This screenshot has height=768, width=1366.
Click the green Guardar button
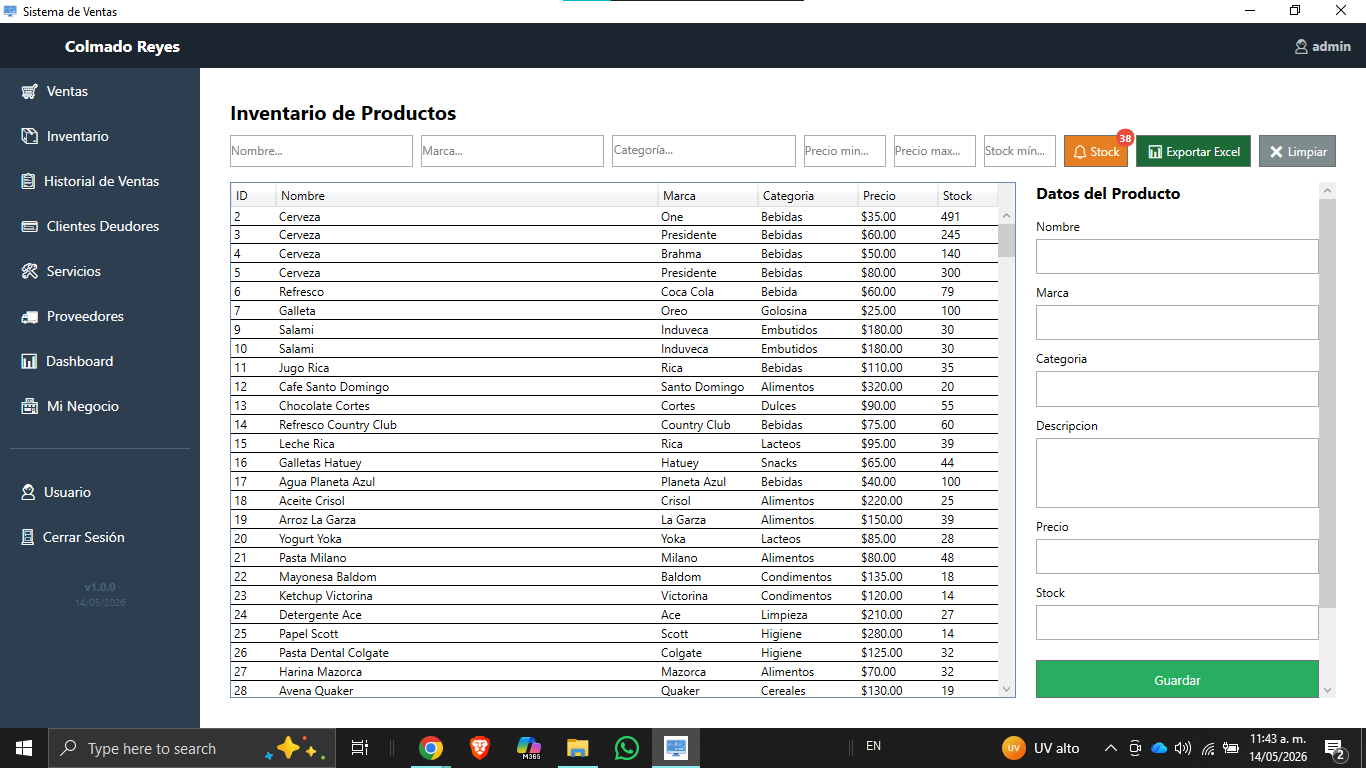(x=1177, y=679)
